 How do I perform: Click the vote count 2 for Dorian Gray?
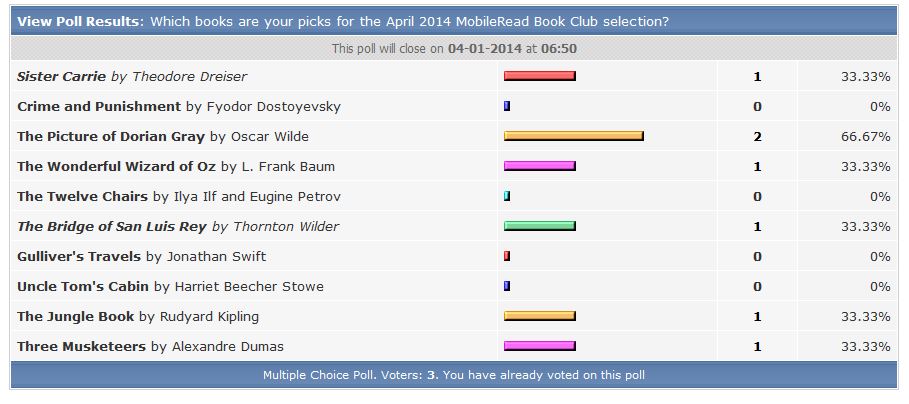757,136
